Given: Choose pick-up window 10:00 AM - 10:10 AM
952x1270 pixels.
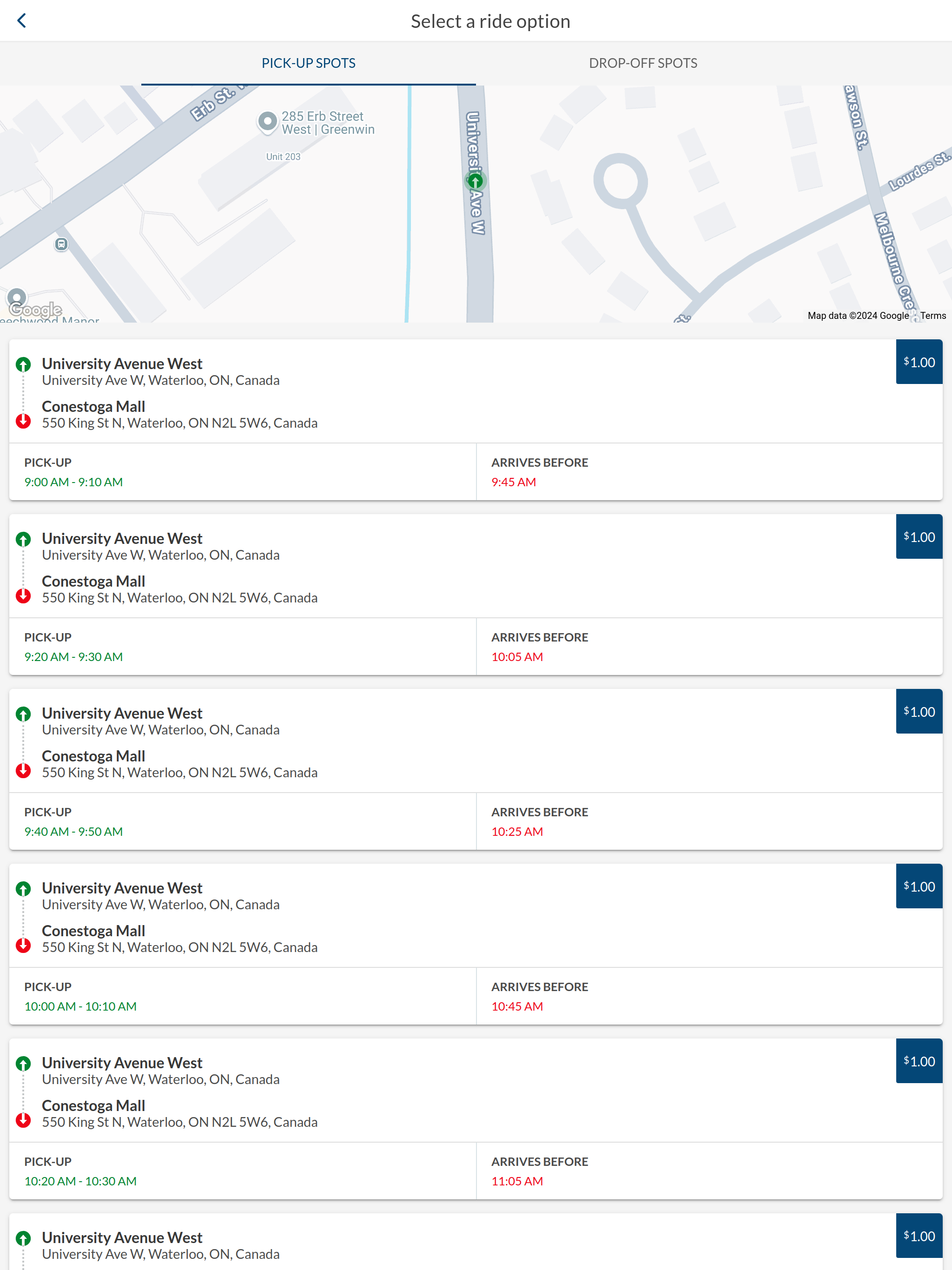Looking at the screenshot, I should (x=80, y=1006).
